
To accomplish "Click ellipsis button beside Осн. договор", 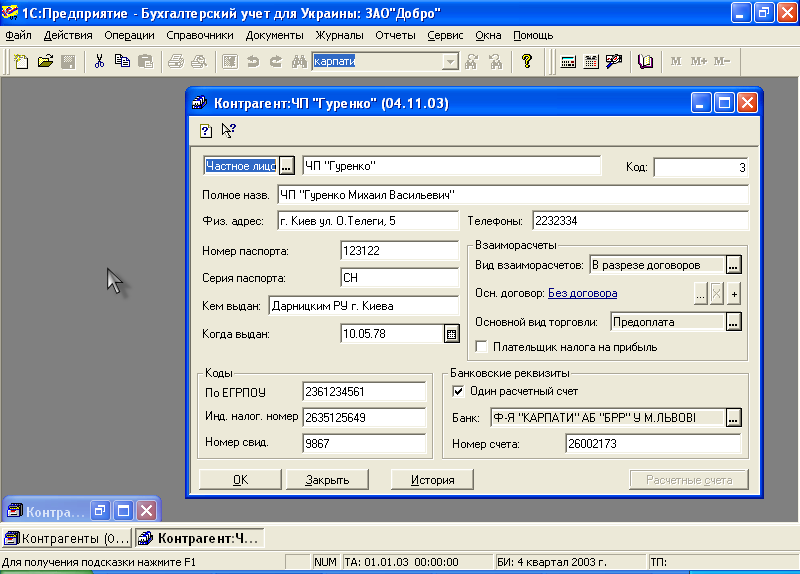I will pyautogui.click(x=701, y=294).
